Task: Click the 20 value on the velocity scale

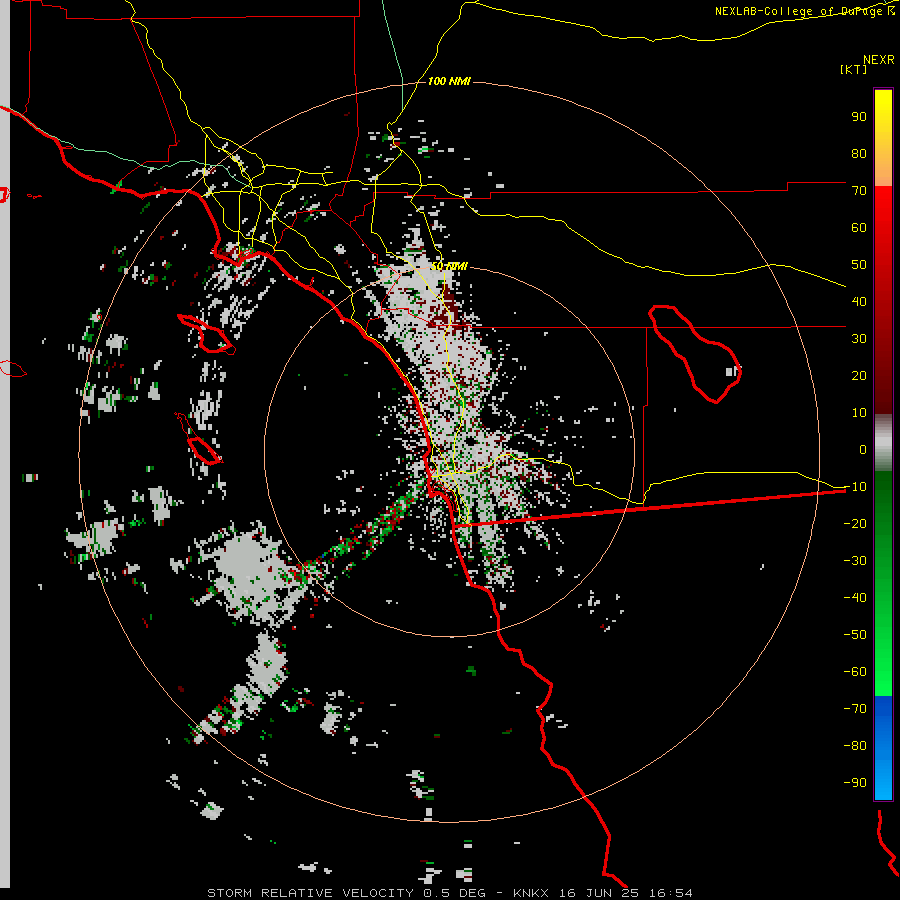Action: click(x=859, y=375)
